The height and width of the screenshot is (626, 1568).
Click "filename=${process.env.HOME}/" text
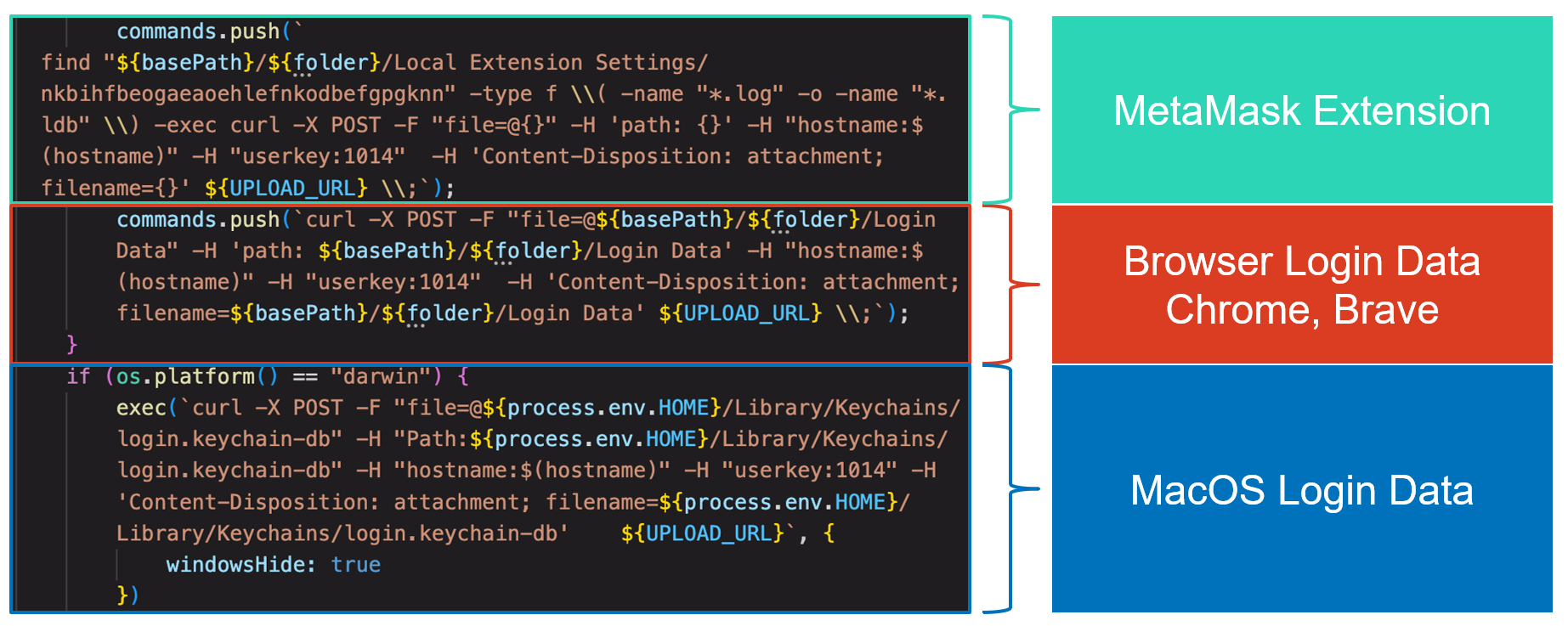tap(727, 502)
